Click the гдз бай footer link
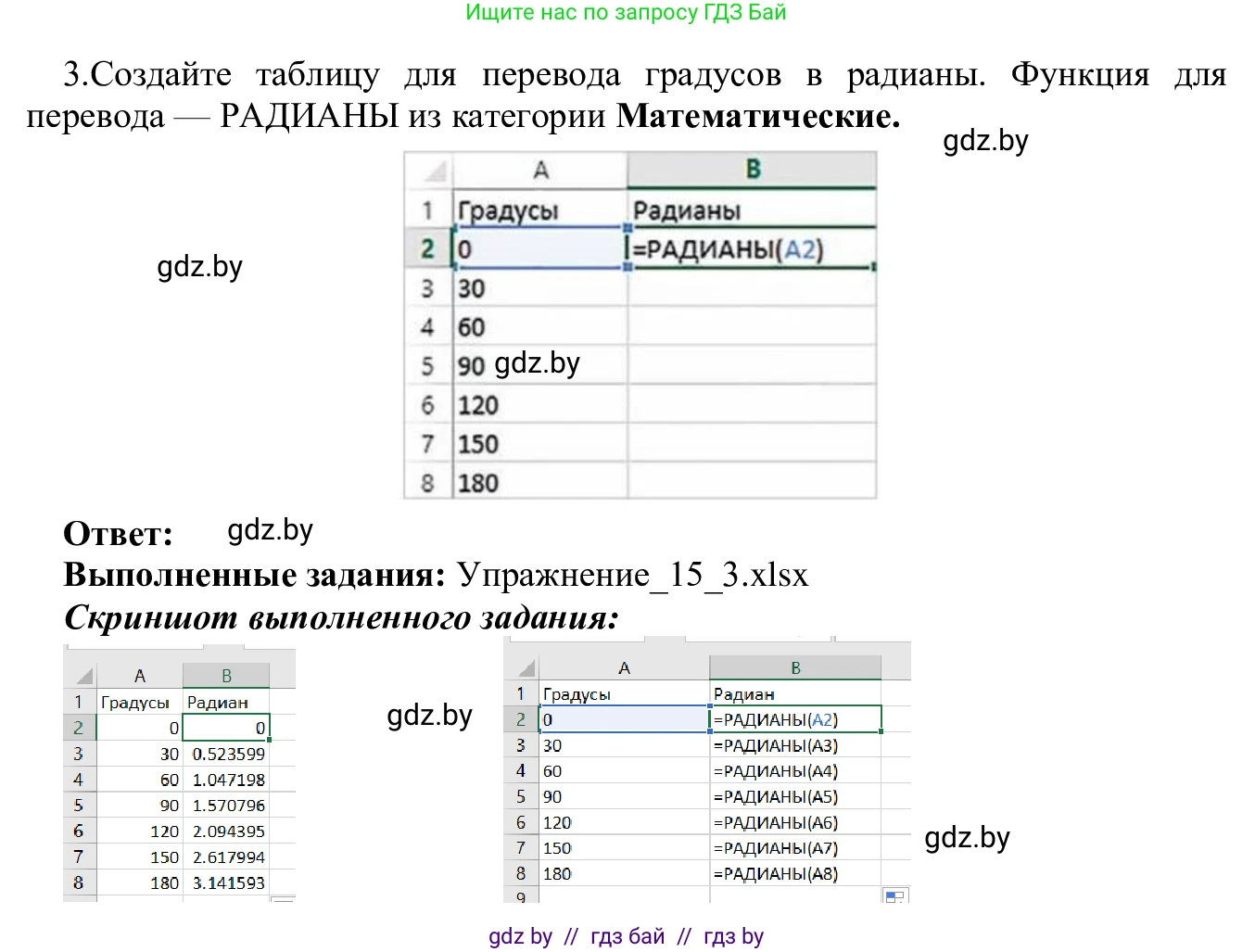Viewport: 1255px width, 952px height. (x=627, y=936)
